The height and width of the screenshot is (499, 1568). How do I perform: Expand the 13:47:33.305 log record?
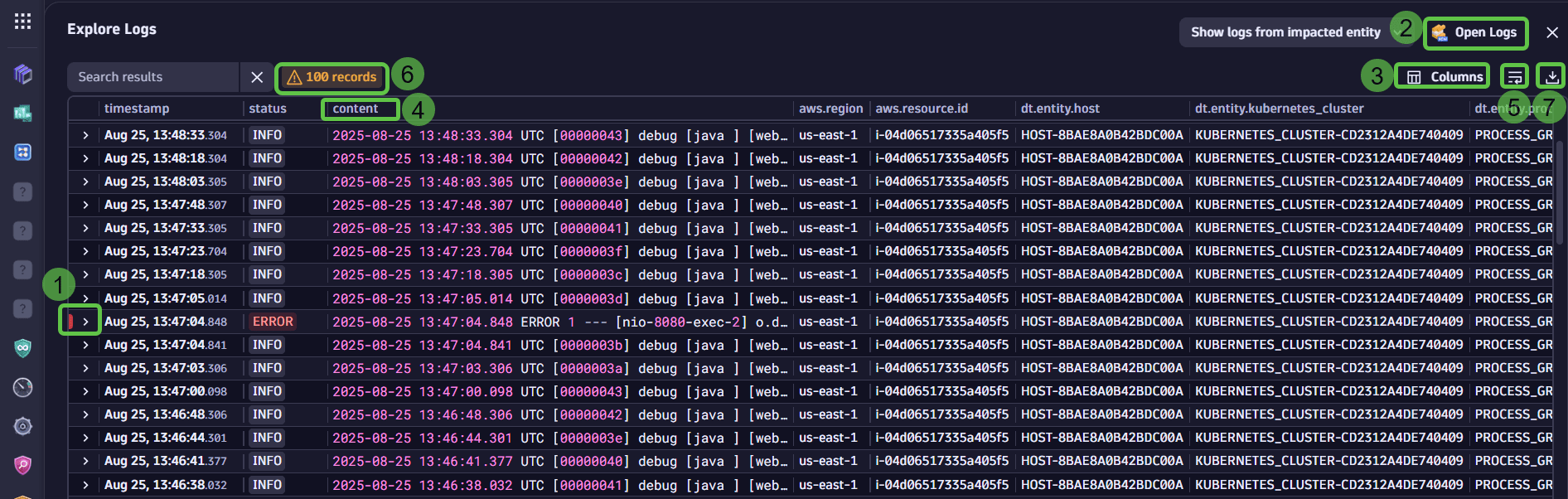(x=85, y=228)
